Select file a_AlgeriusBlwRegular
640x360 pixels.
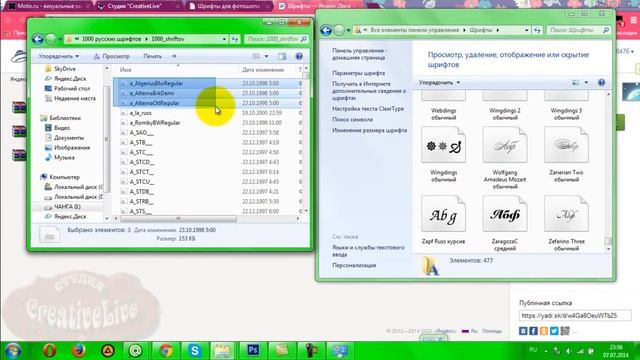pyautogui.click(x=156, y=83)
